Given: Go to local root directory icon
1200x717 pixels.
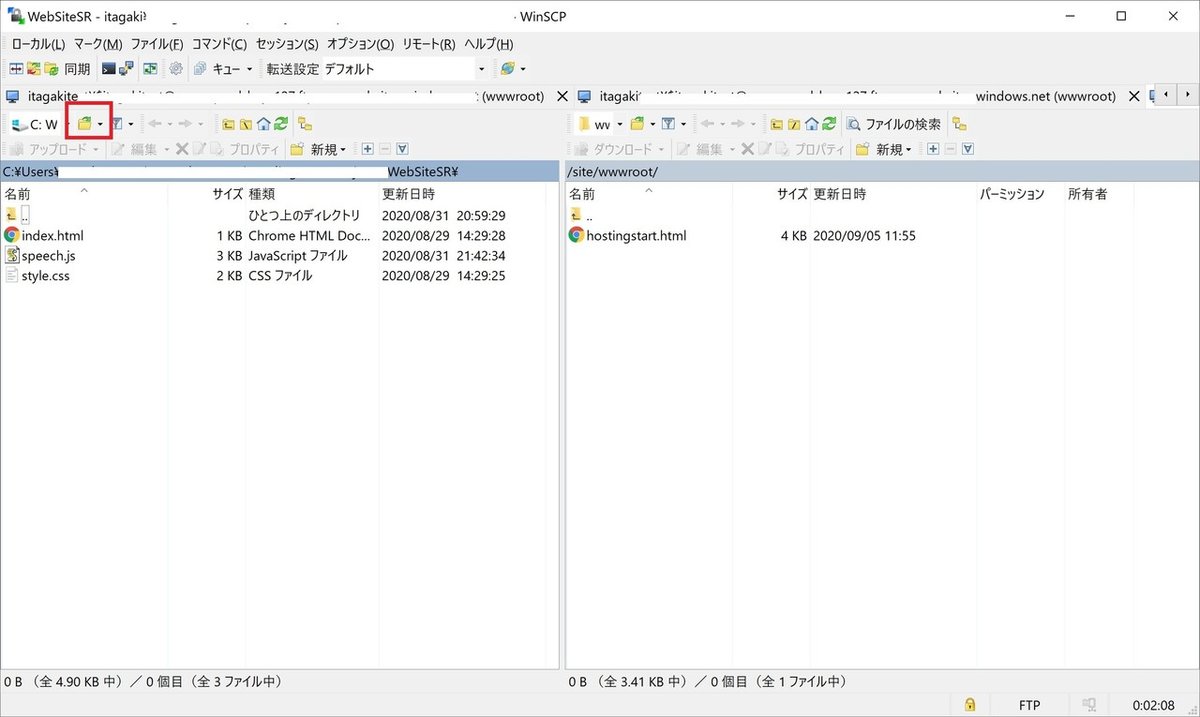Looking at the screenshot, I should click(245, 124).
